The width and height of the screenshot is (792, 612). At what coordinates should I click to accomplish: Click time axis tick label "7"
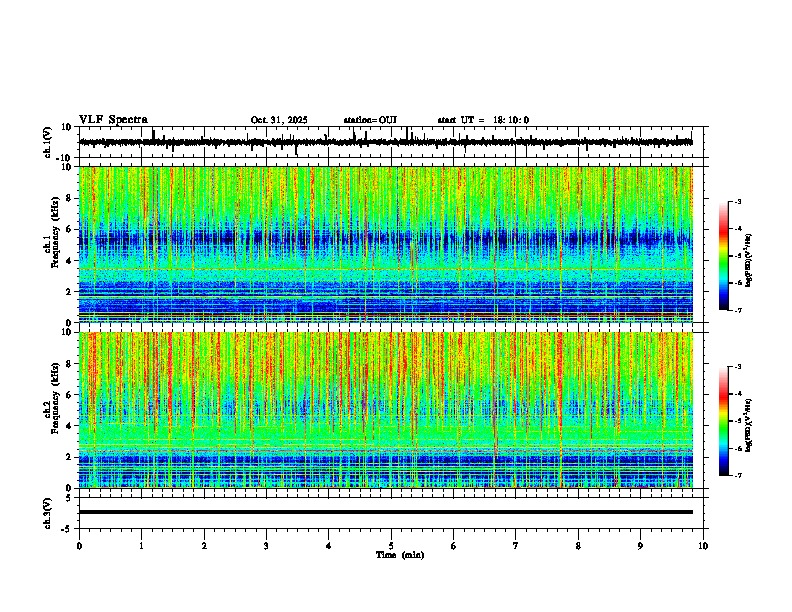pyautogui.click(x=516, y=546)
